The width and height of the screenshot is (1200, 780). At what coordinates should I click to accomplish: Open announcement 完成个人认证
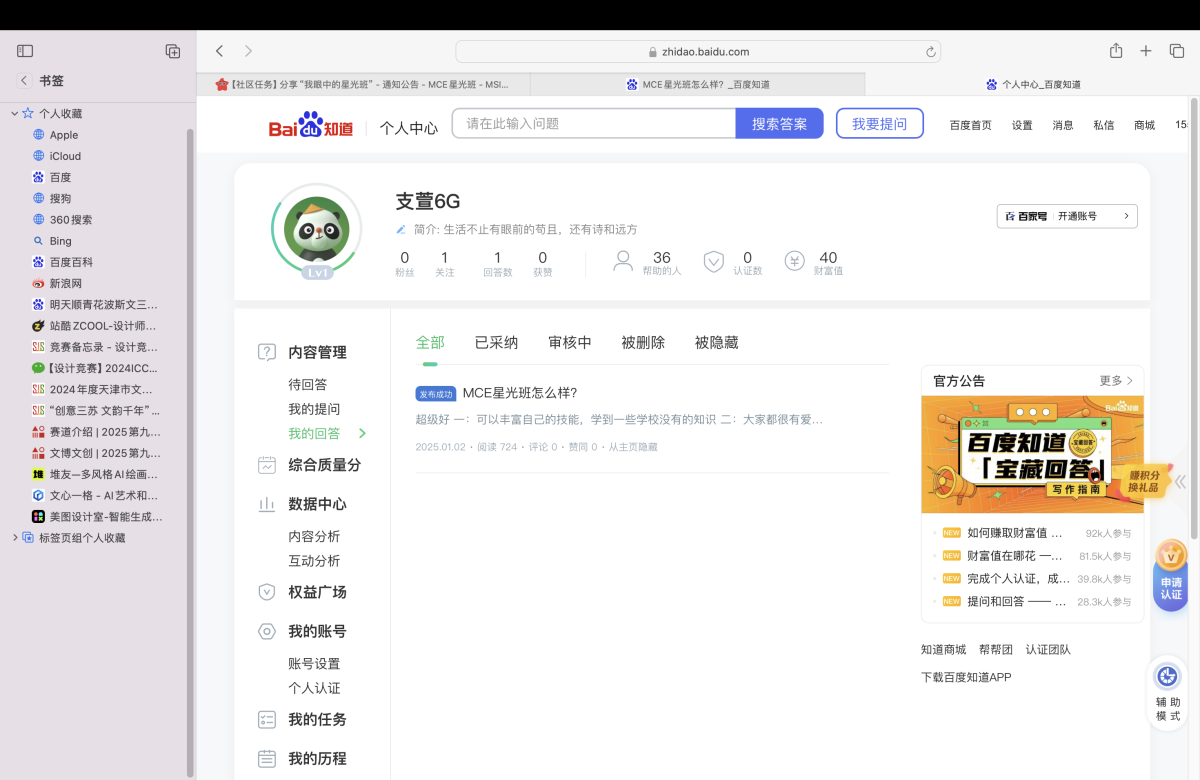click(x=1018, y=579)
